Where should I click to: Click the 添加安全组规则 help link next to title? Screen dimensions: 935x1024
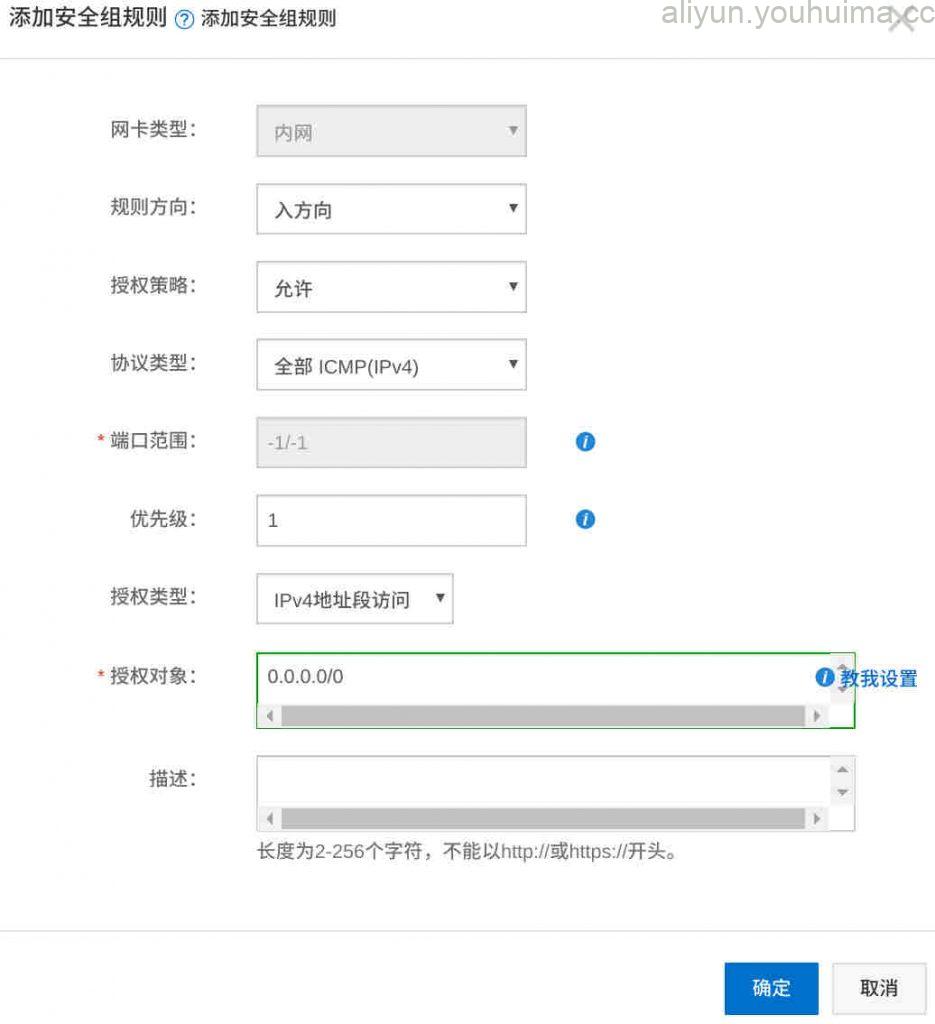pyautogui.click(x=268, y=18)
